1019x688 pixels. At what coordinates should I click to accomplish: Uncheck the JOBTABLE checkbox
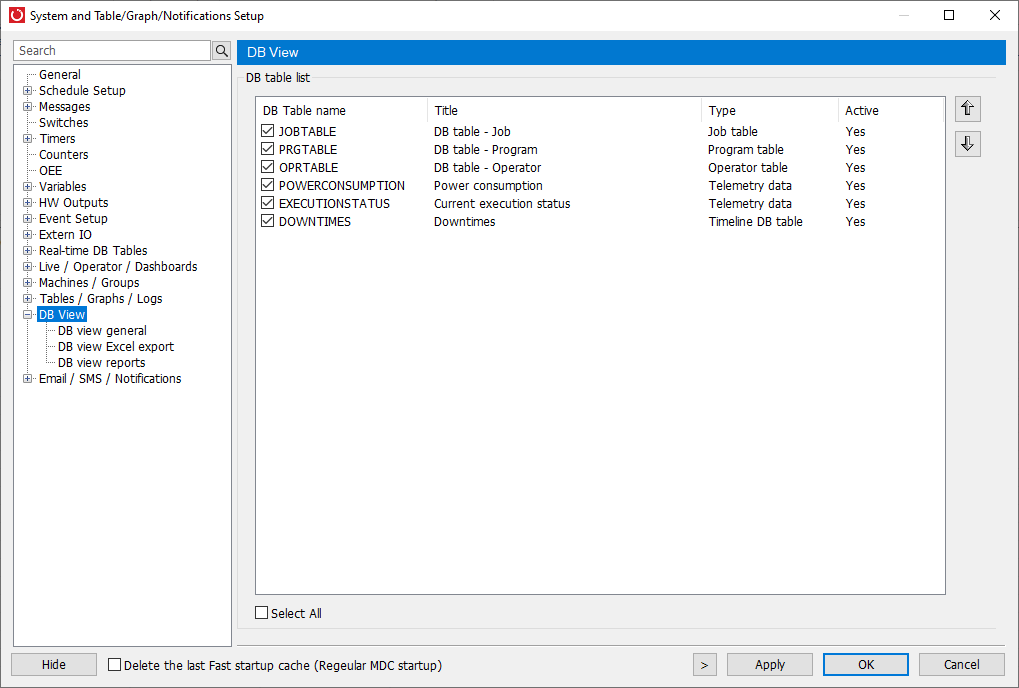(x=267, y=131)
